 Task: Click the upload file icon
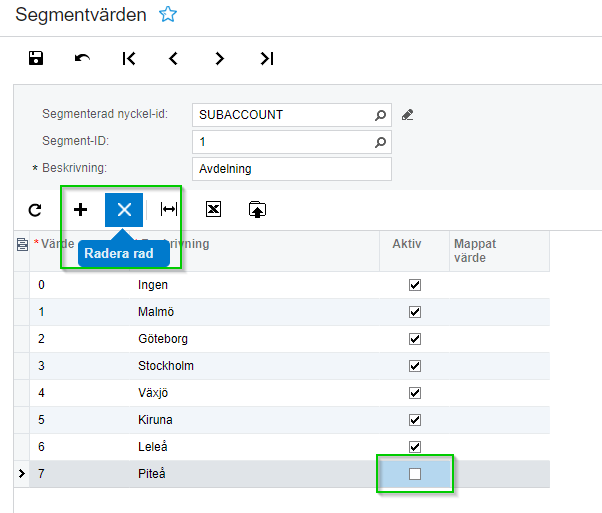pyautogui.click(x=257, y=210)
